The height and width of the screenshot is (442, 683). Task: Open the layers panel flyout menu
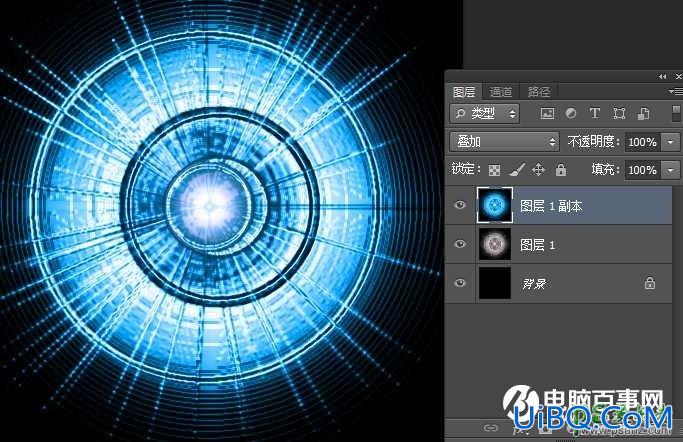[x=675, y=91]
